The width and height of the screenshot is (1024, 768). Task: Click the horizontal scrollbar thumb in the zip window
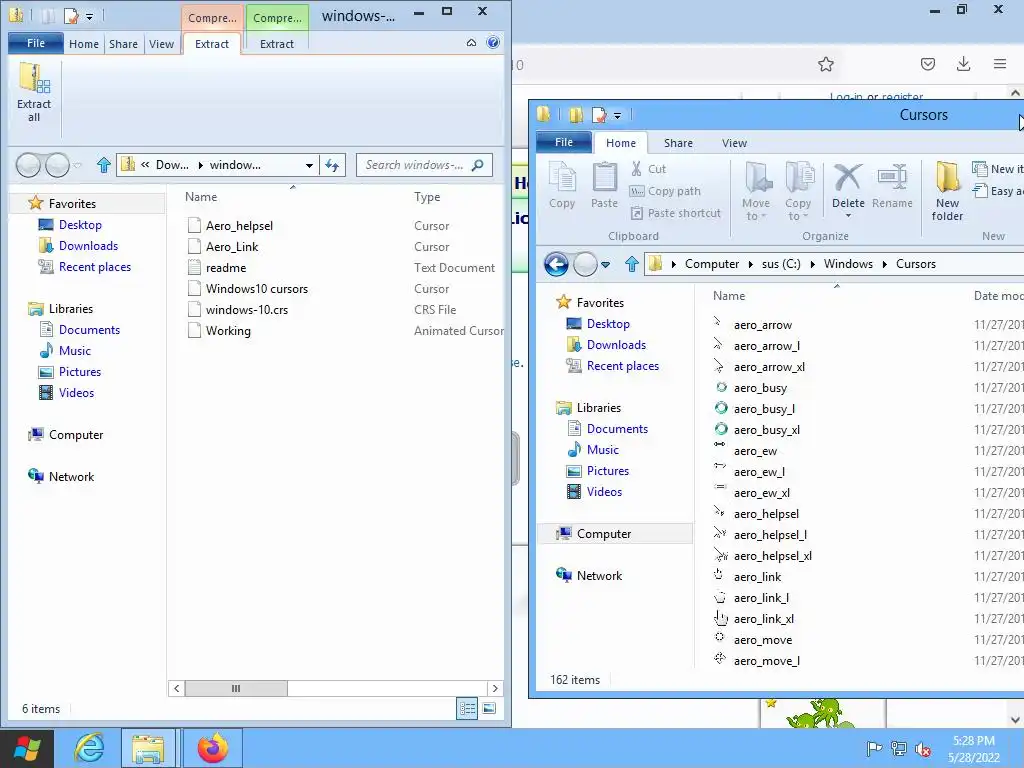tap(236, 688)
